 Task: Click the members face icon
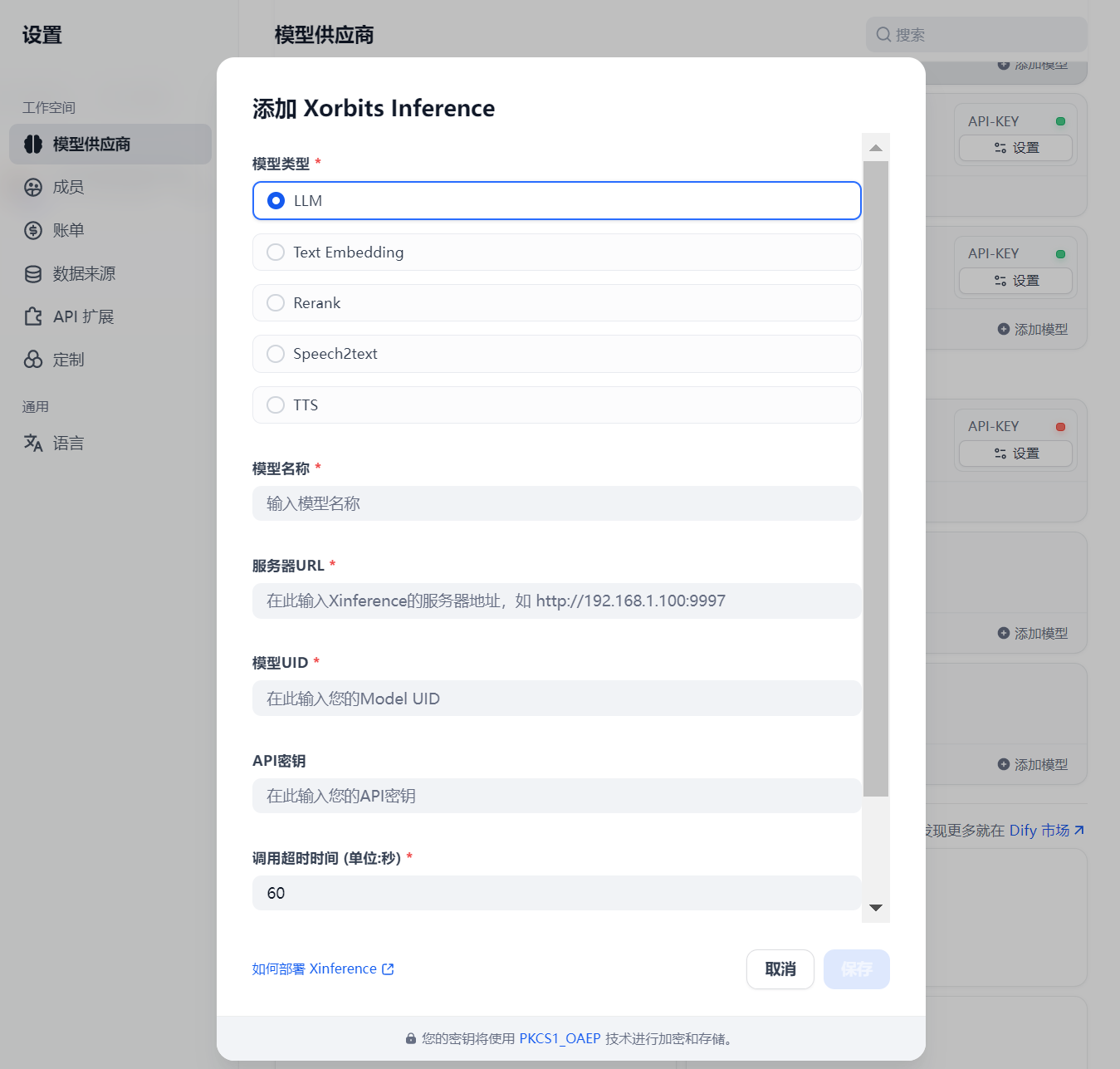(x=33, y=188)
